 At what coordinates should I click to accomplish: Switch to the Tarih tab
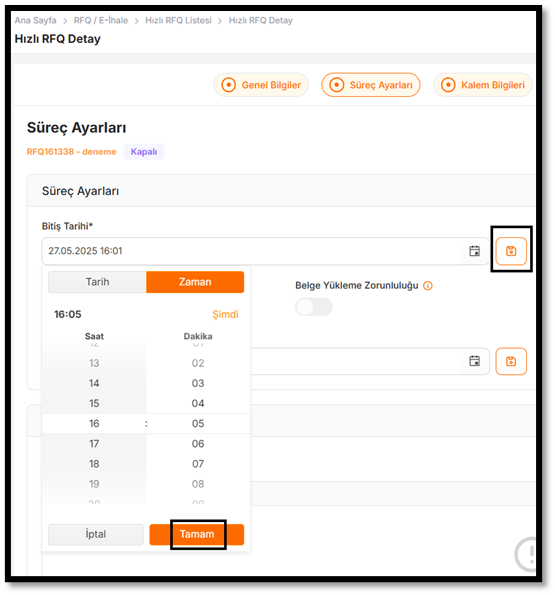click(x=97, y=282)
